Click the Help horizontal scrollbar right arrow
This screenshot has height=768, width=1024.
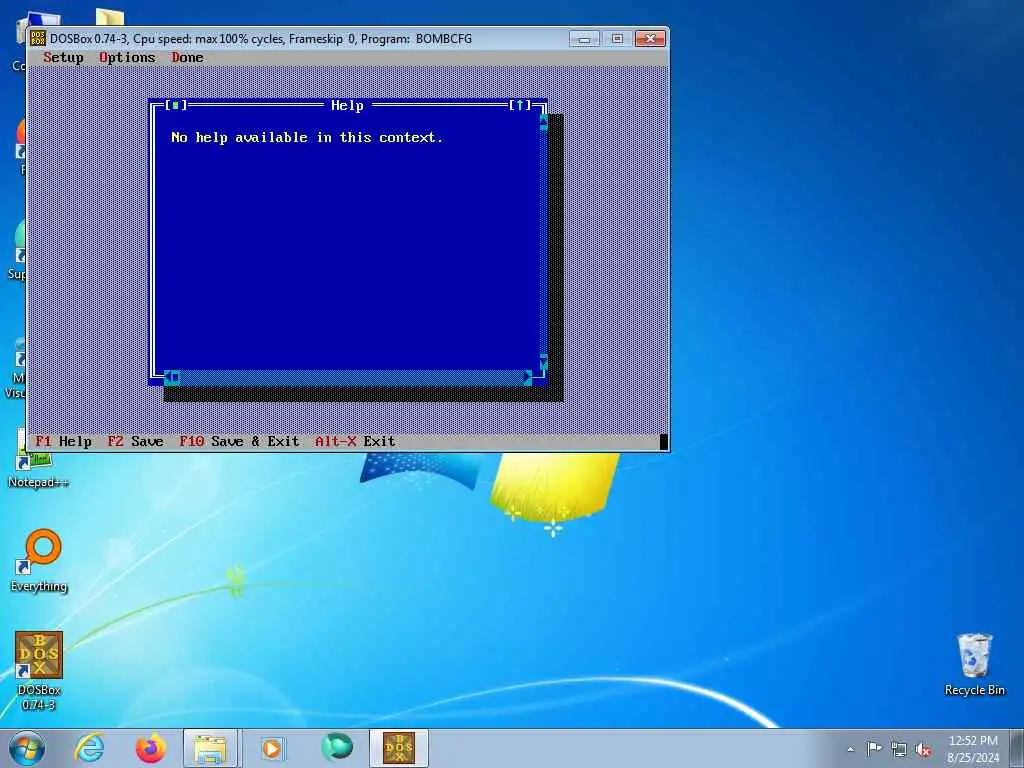click(528, 377)
